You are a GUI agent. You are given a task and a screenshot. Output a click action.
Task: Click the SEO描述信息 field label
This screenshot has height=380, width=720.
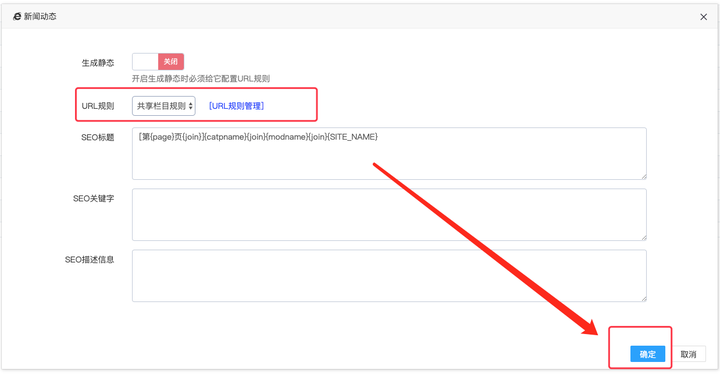click(89, 259)
